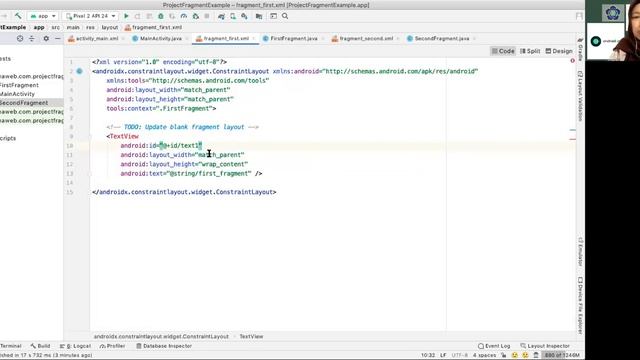Click the first smiley face status icon
640x360 pixels.
click(515, 355)
